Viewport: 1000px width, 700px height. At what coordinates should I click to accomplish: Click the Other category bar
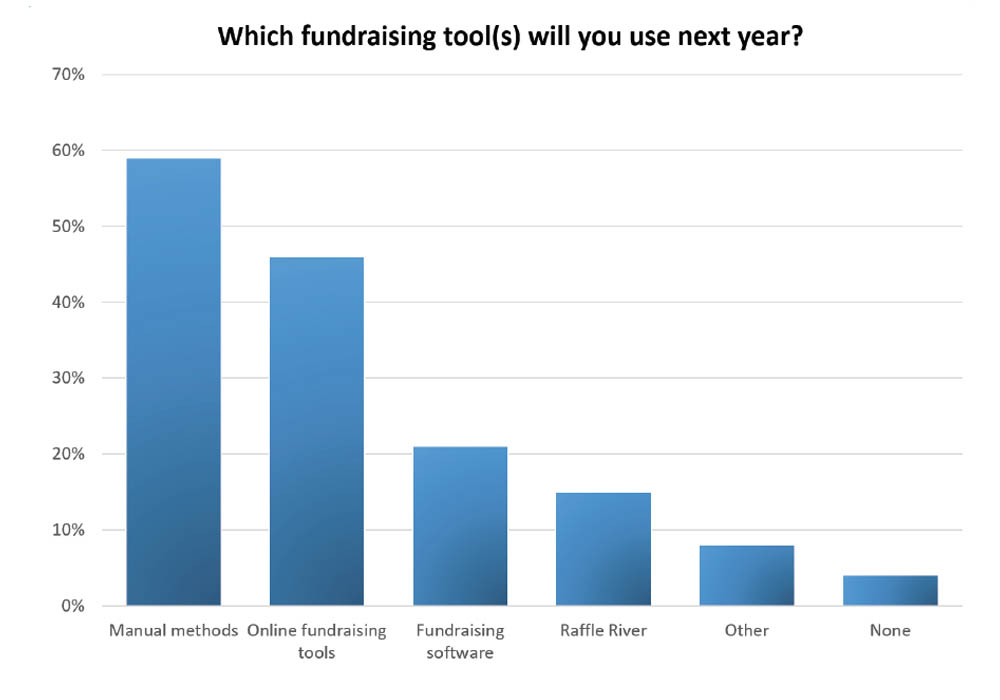tap(747, 576)
